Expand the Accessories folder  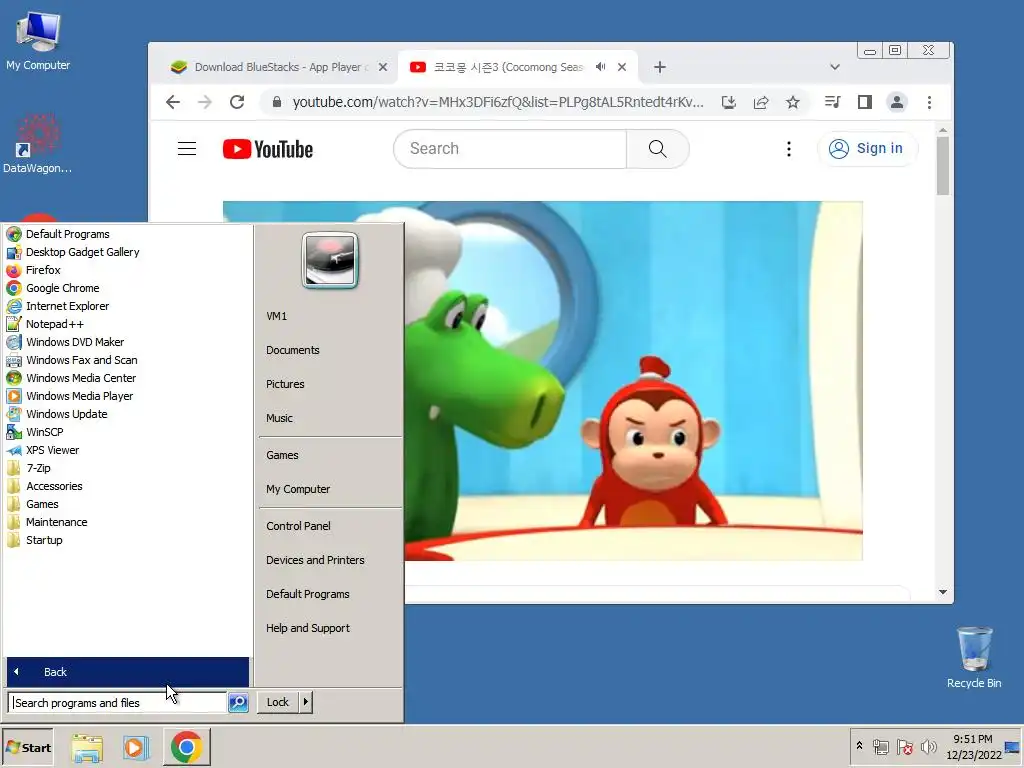pos(54,486)
